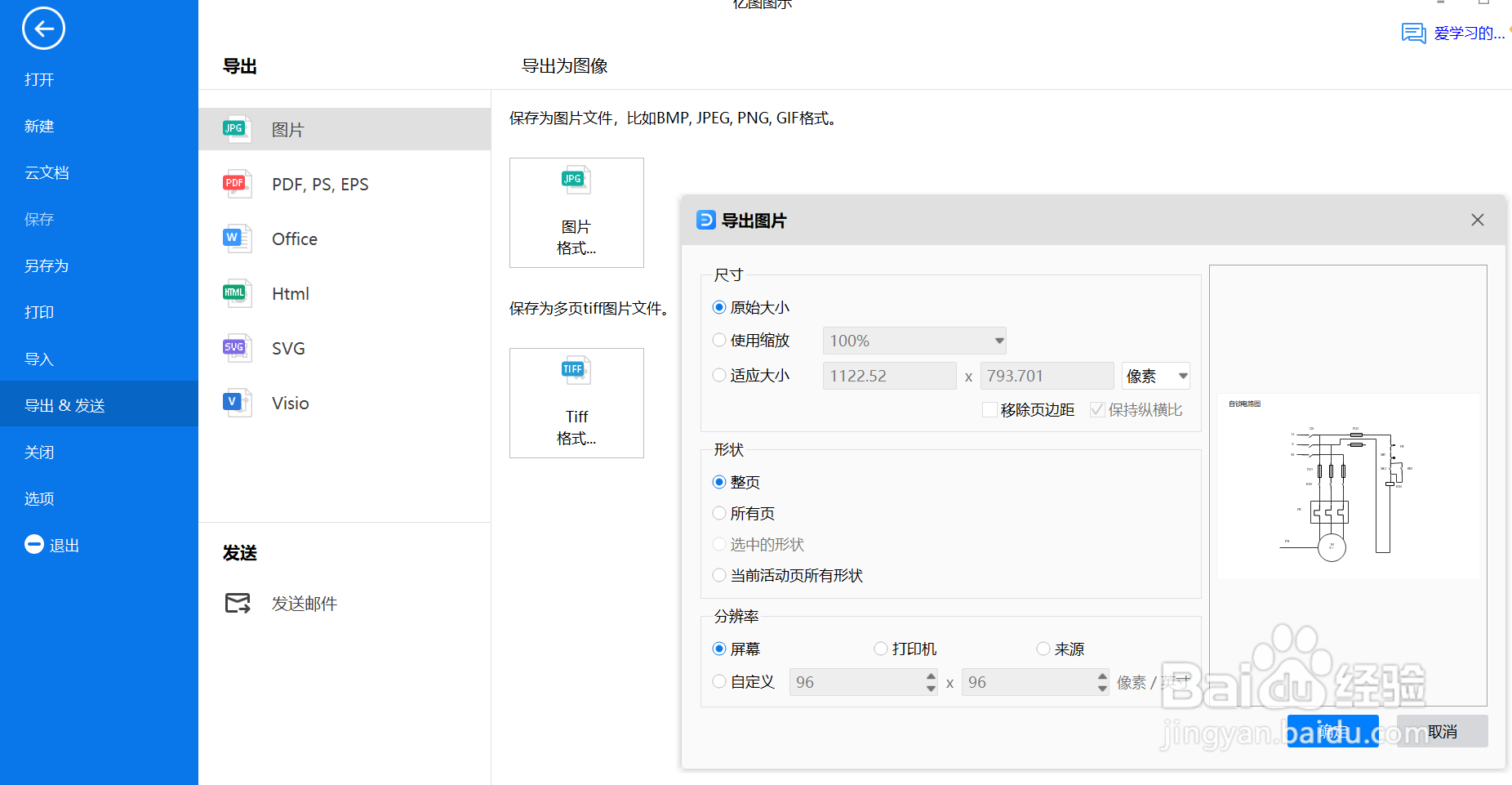
Task: Click the 退出 exit icon
Action: [x=33, y=544]
